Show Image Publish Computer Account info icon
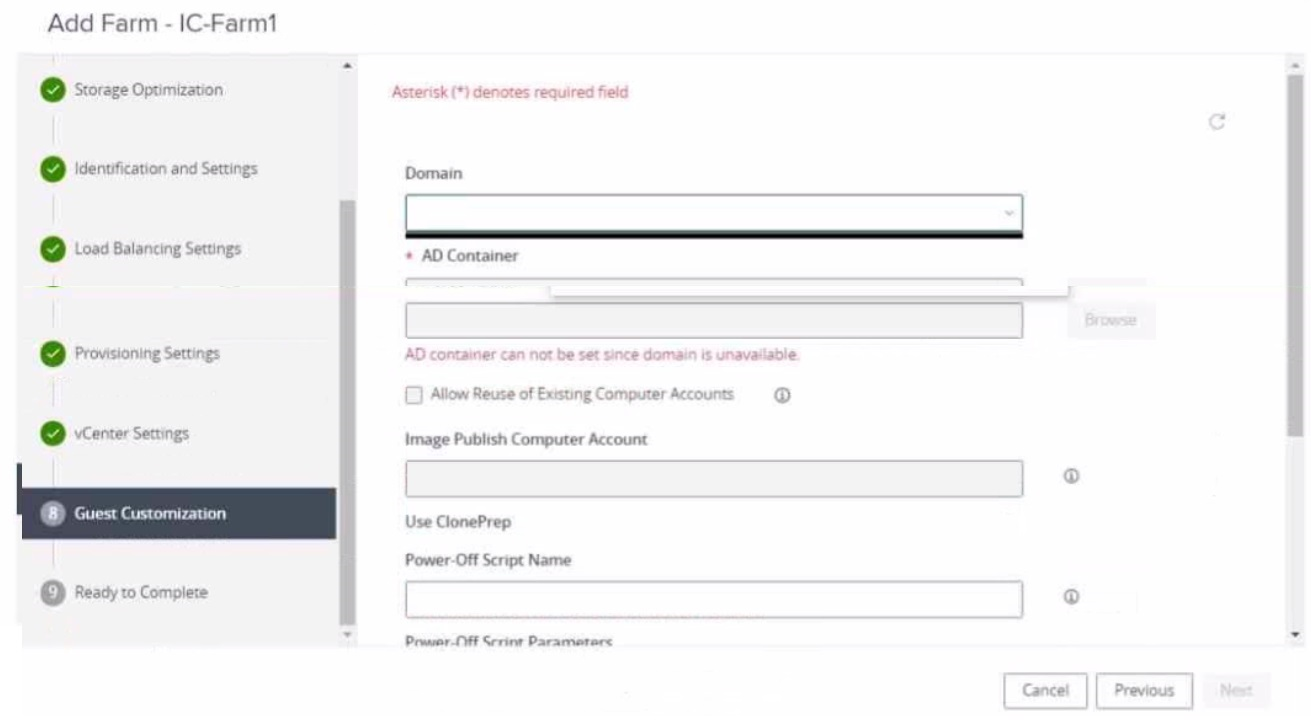The width and height of the screenshot is (1311, 721). (1070, 477)
